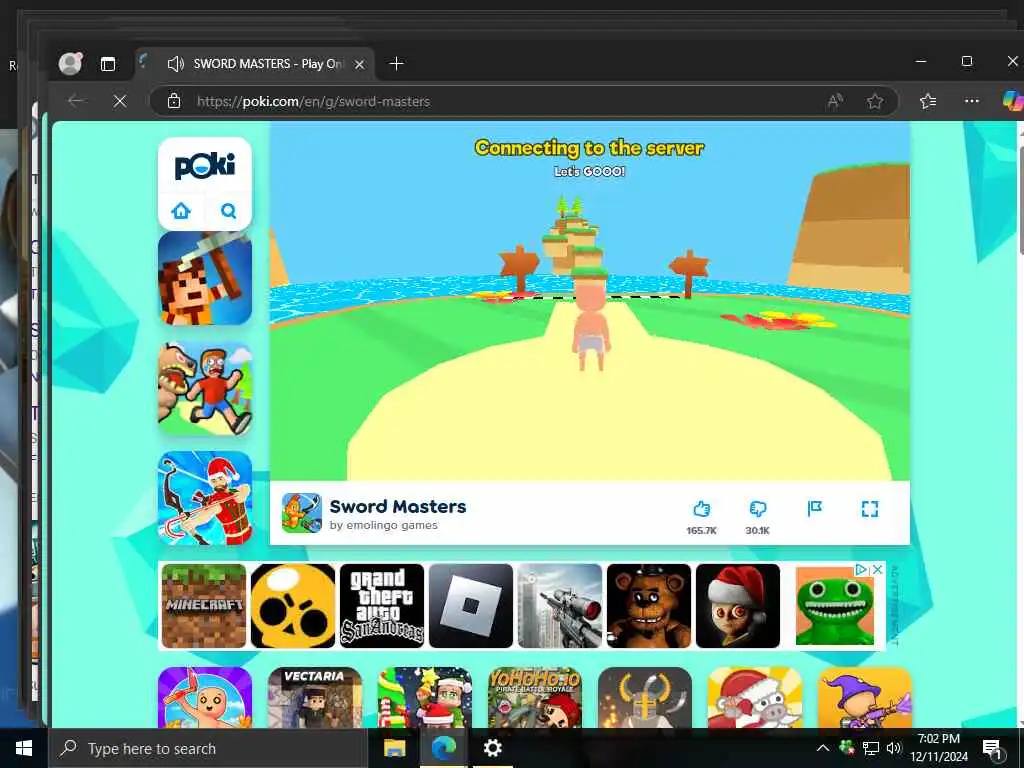The image size is (1024, 768).
Task: Open the Vectaria game tile
Action: 315,697
